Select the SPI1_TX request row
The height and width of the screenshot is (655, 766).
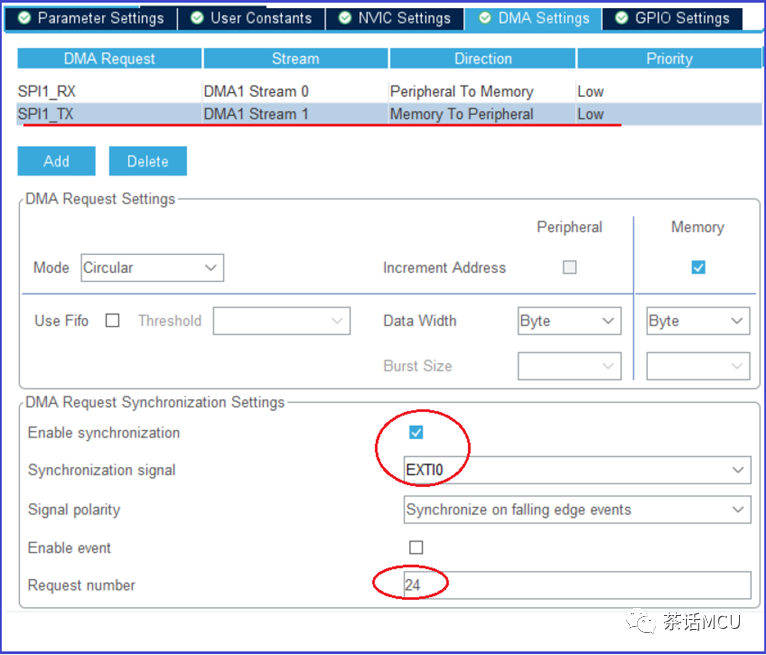pos(389,114)
